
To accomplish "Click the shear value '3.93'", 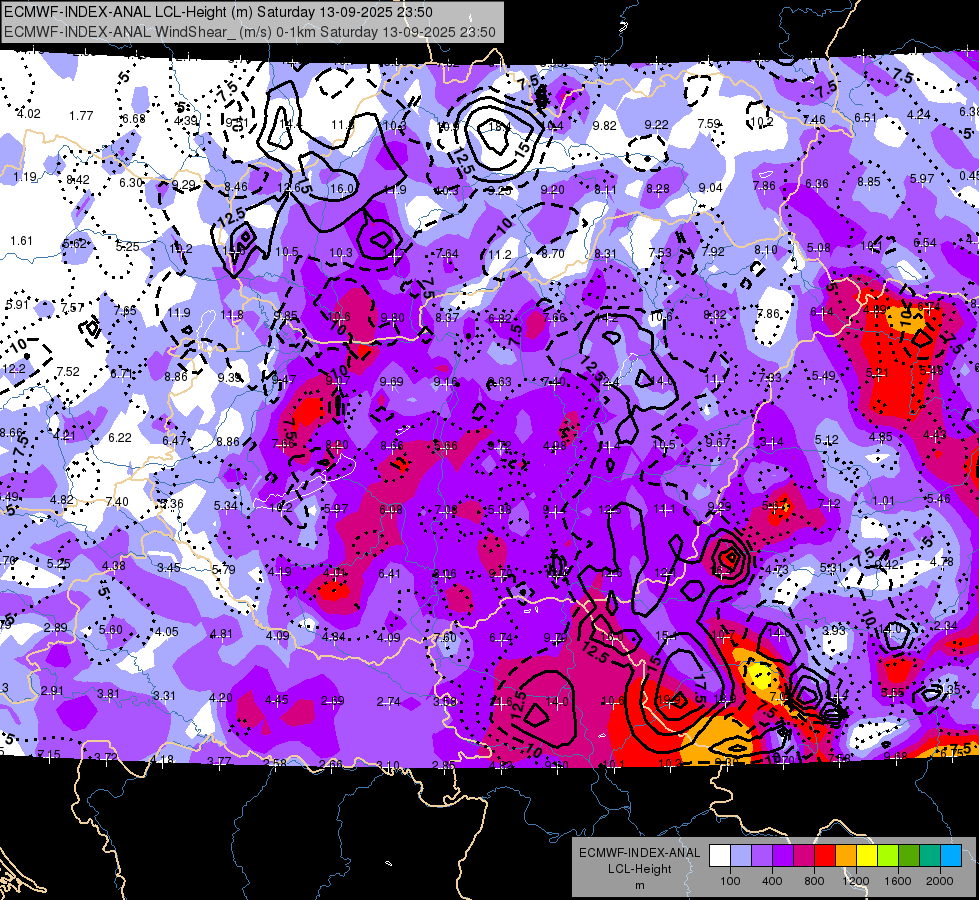I will pos(835,630).
